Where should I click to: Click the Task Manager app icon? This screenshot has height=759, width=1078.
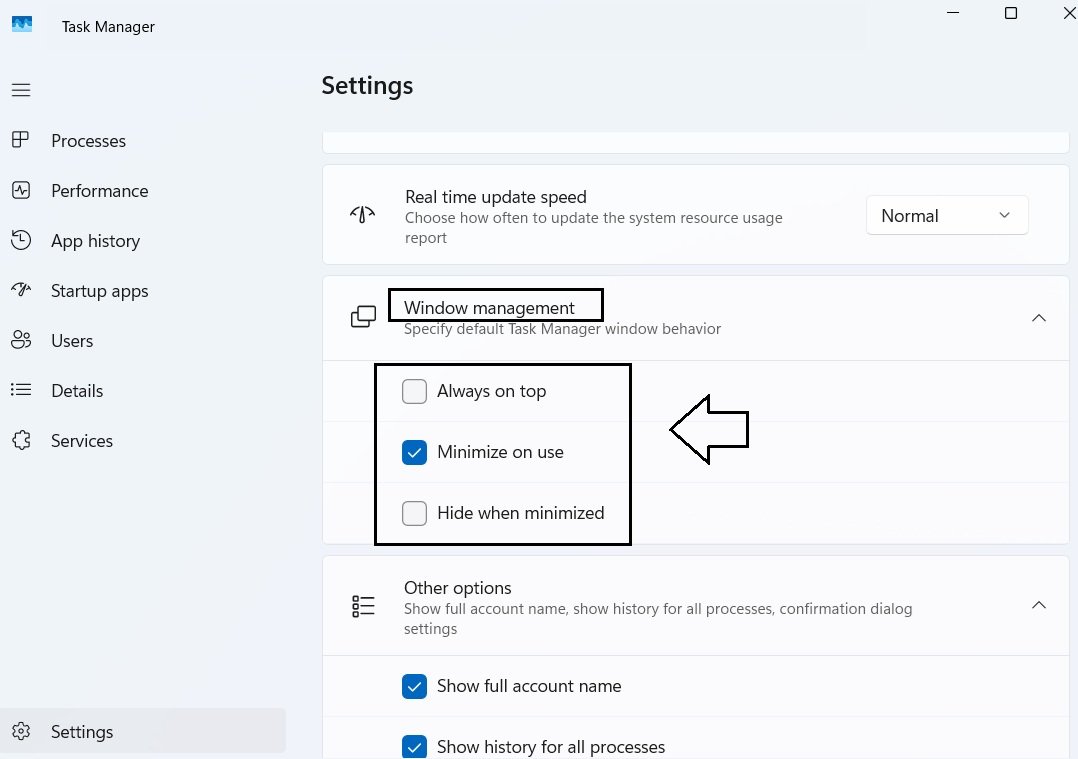click(22, 25)
